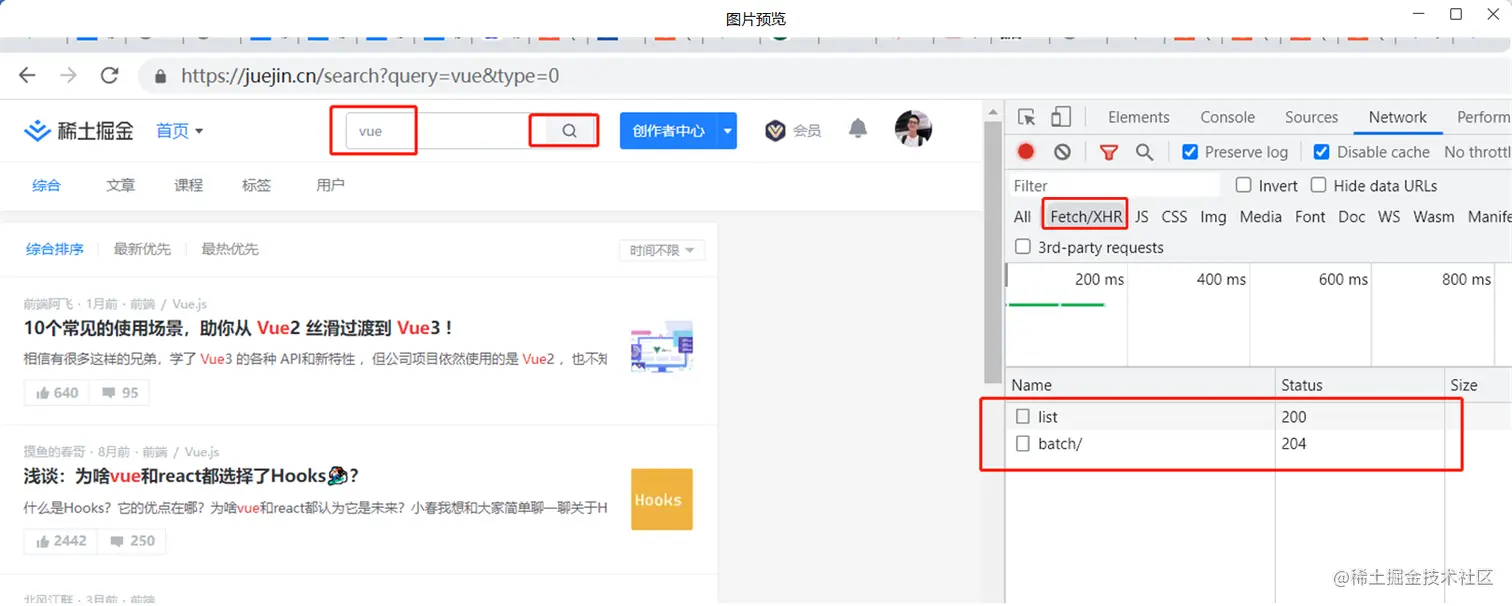
Task: Click the Vue.js tag on first article
Action: point(189,304)
